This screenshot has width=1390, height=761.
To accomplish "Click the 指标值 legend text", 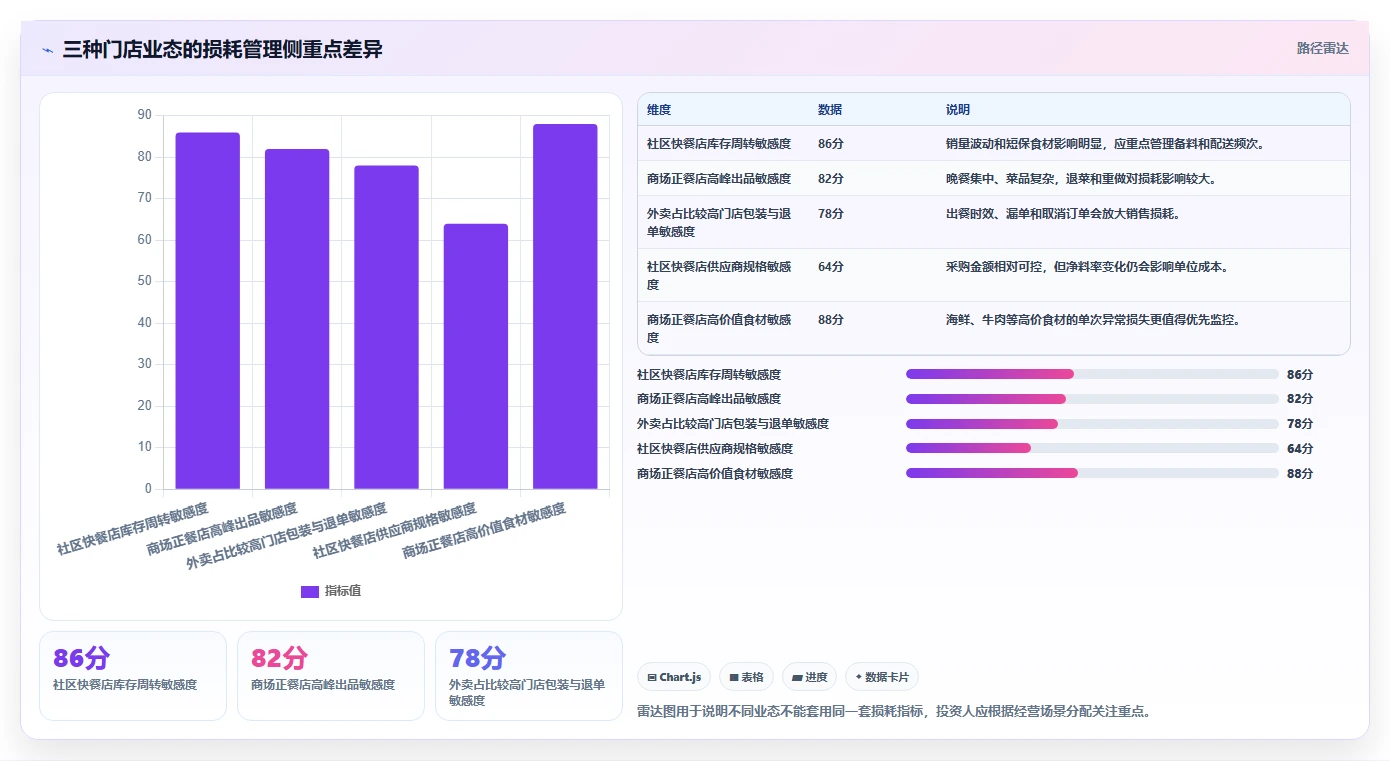I will (343, 591).
